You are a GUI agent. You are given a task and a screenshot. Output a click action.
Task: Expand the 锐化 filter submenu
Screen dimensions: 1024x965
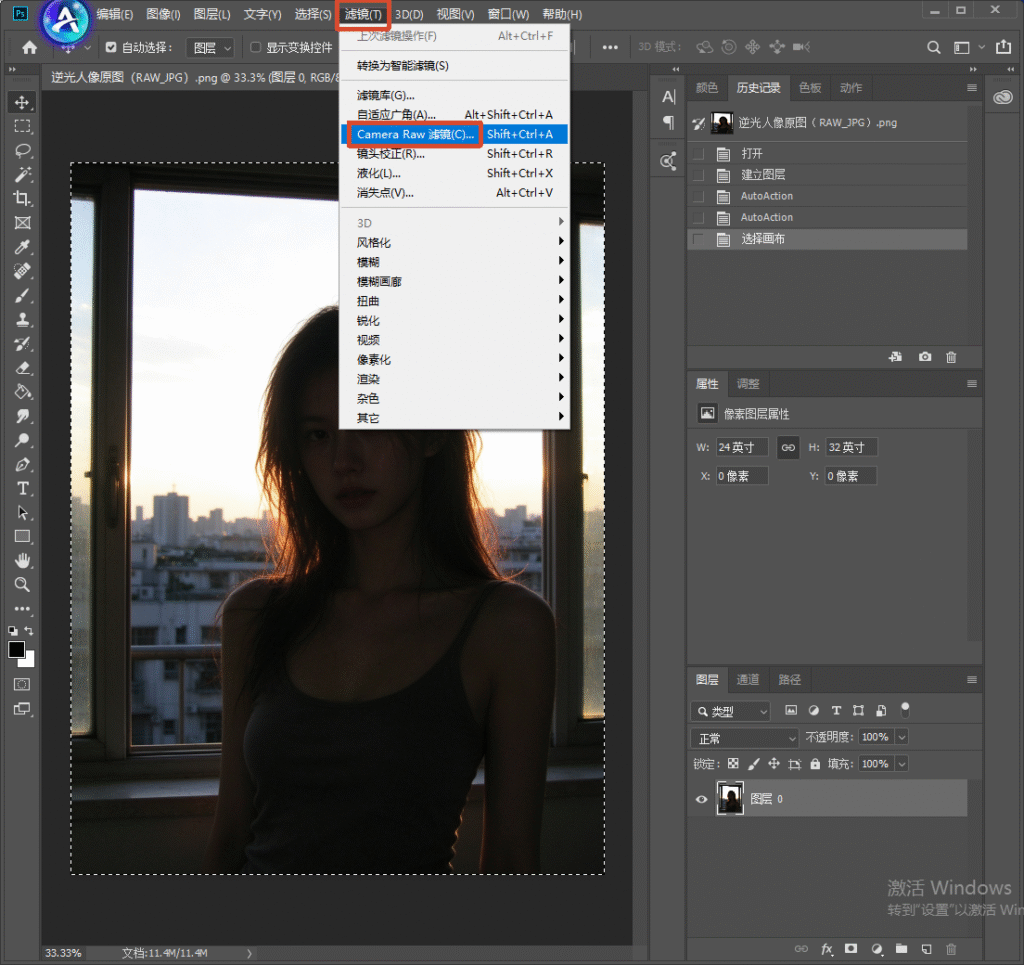455,321
